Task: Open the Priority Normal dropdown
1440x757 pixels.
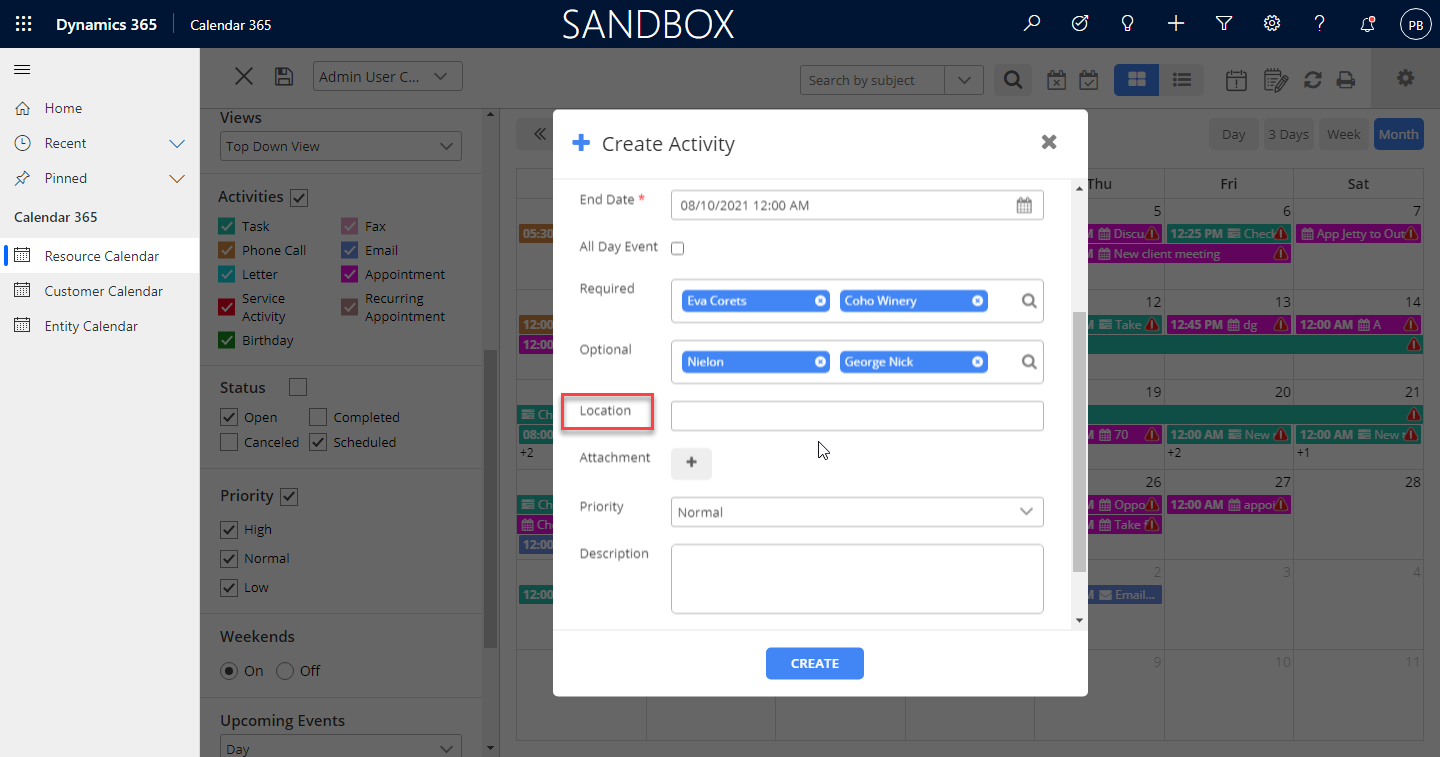Action: tap(857, 512)
